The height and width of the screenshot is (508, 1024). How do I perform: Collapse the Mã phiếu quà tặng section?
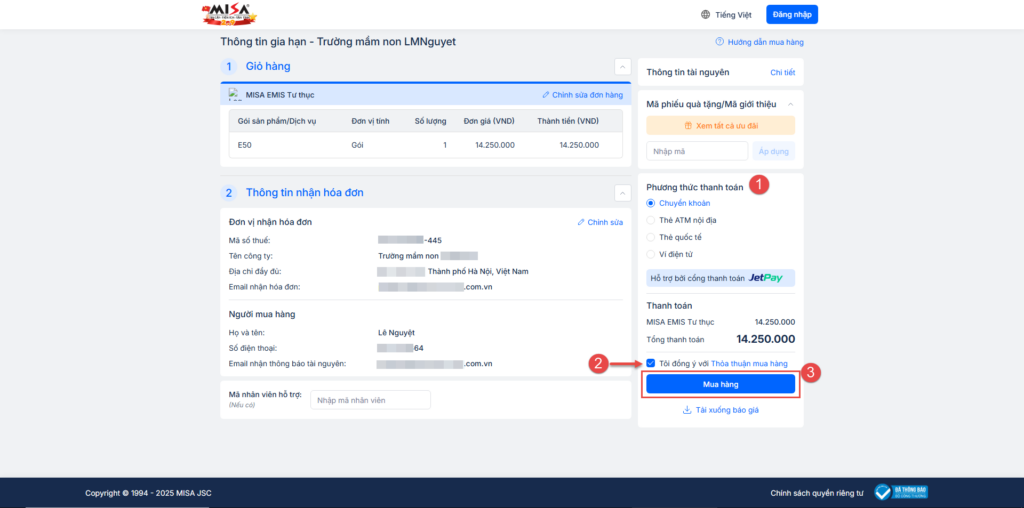pos(790,104)
